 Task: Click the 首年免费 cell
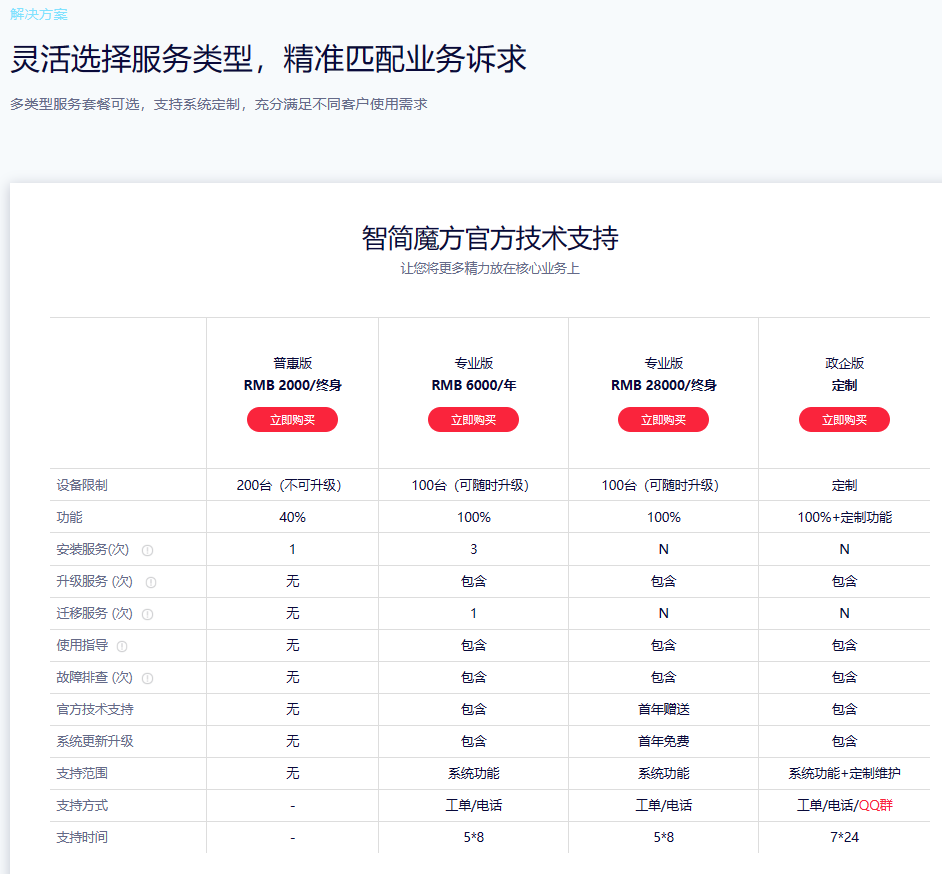pos(663,741)
